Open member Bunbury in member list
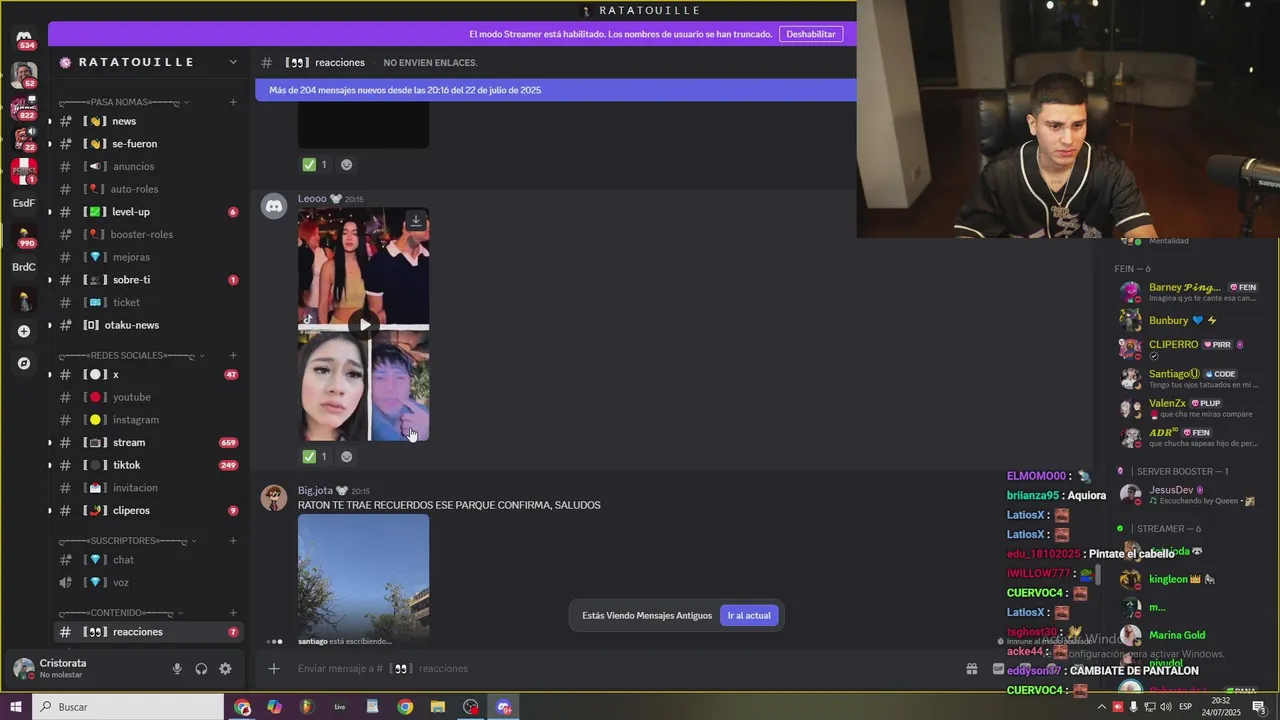 1185,321
